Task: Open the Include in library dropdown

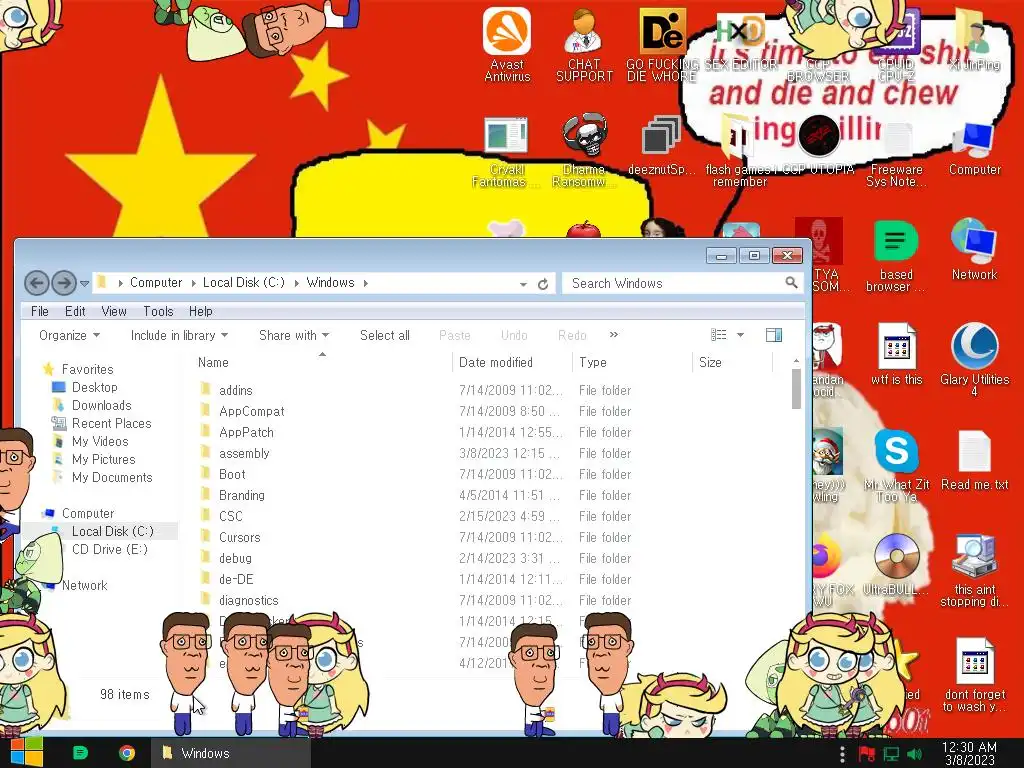Action: pos(179,335)
